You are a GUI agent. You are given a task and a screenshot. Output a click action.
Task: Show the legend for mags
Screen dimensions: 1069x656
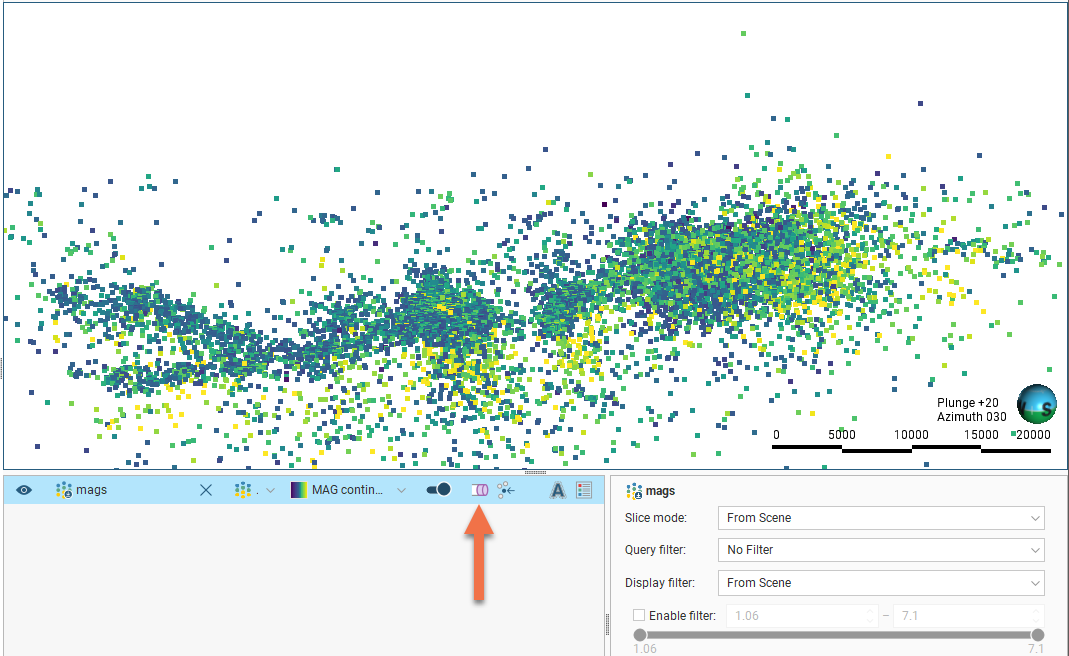click(584, 490)
